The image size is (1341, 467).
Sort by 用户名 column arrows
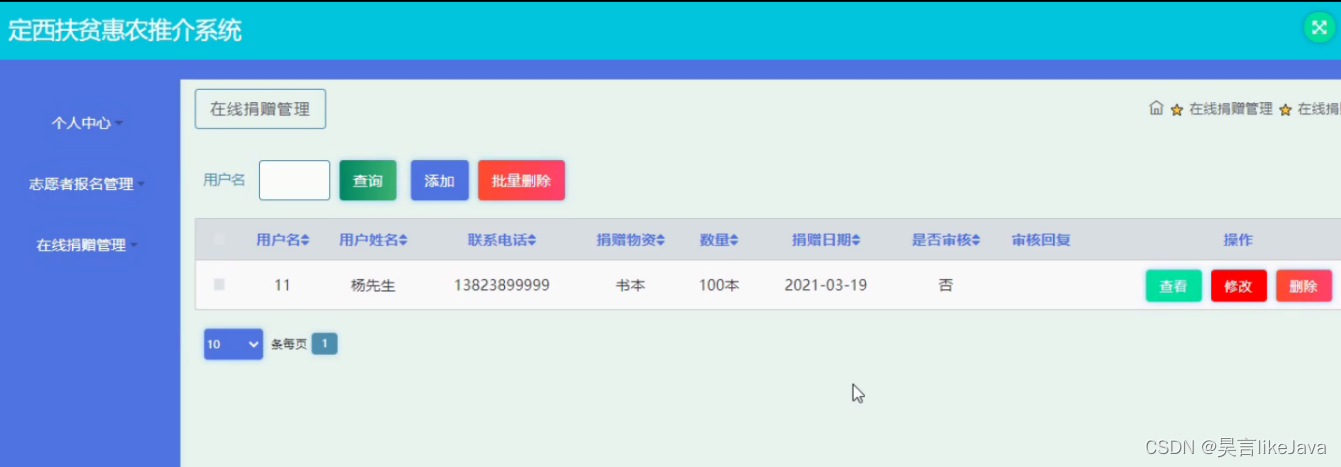click(305, 240)
